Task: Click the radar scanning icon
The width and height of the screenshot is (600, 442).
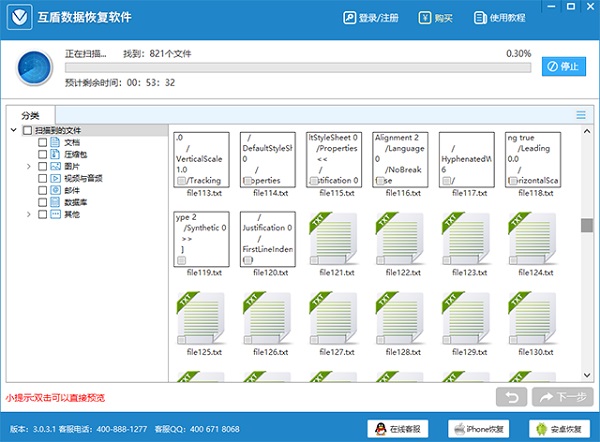Action: (34, 68)
